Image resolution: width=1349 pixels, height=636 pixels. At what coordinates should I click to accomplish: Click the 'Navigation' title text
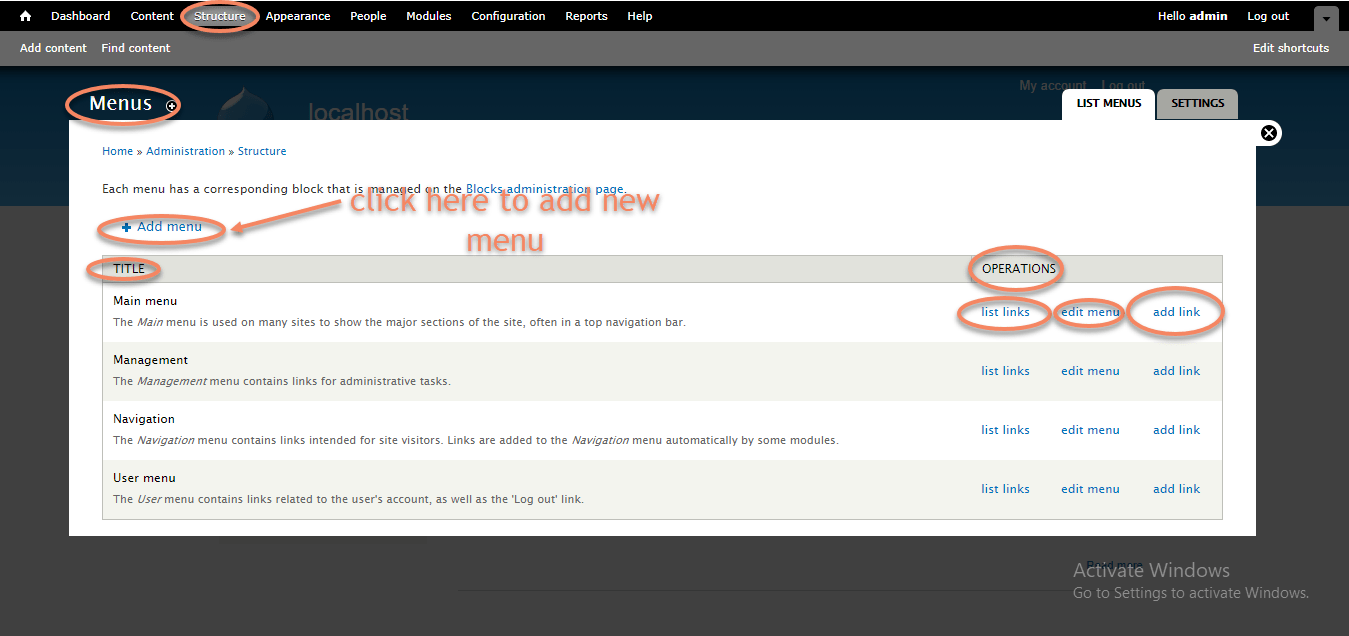coord(144,419)
